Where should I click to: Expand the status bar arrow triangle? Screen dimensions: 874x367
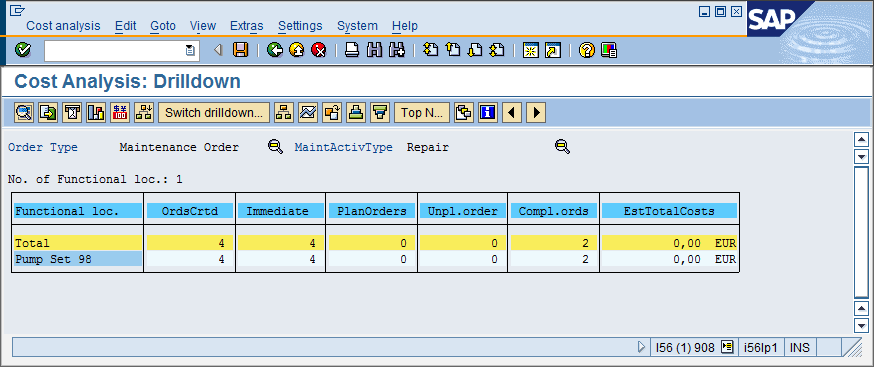click(x=641, y=347)
